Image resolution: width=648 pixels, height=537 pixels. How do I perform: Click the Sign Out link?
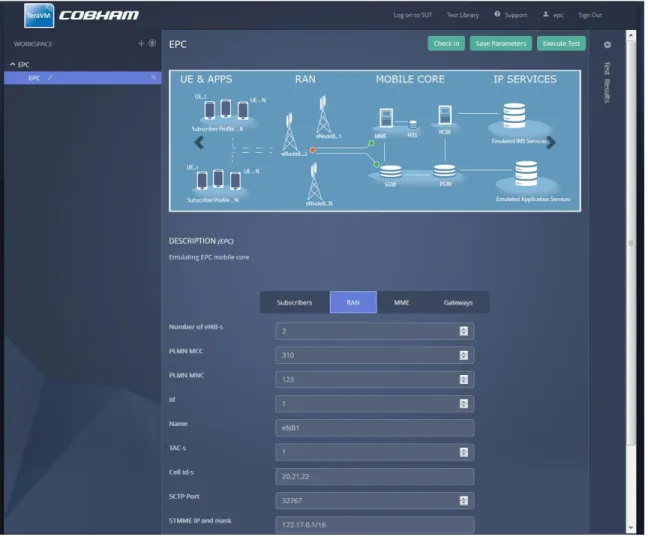(590, 15)
